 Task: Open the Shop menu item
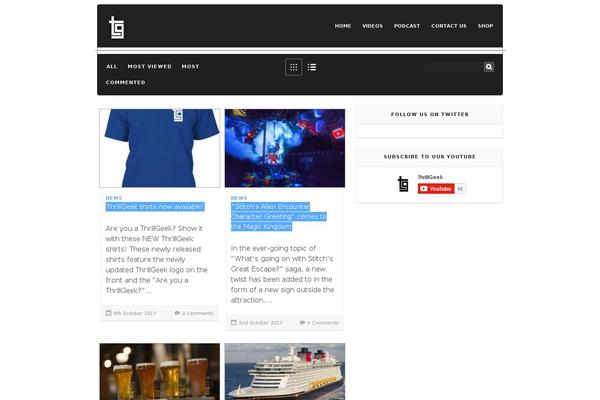click(x=485, y=26)
